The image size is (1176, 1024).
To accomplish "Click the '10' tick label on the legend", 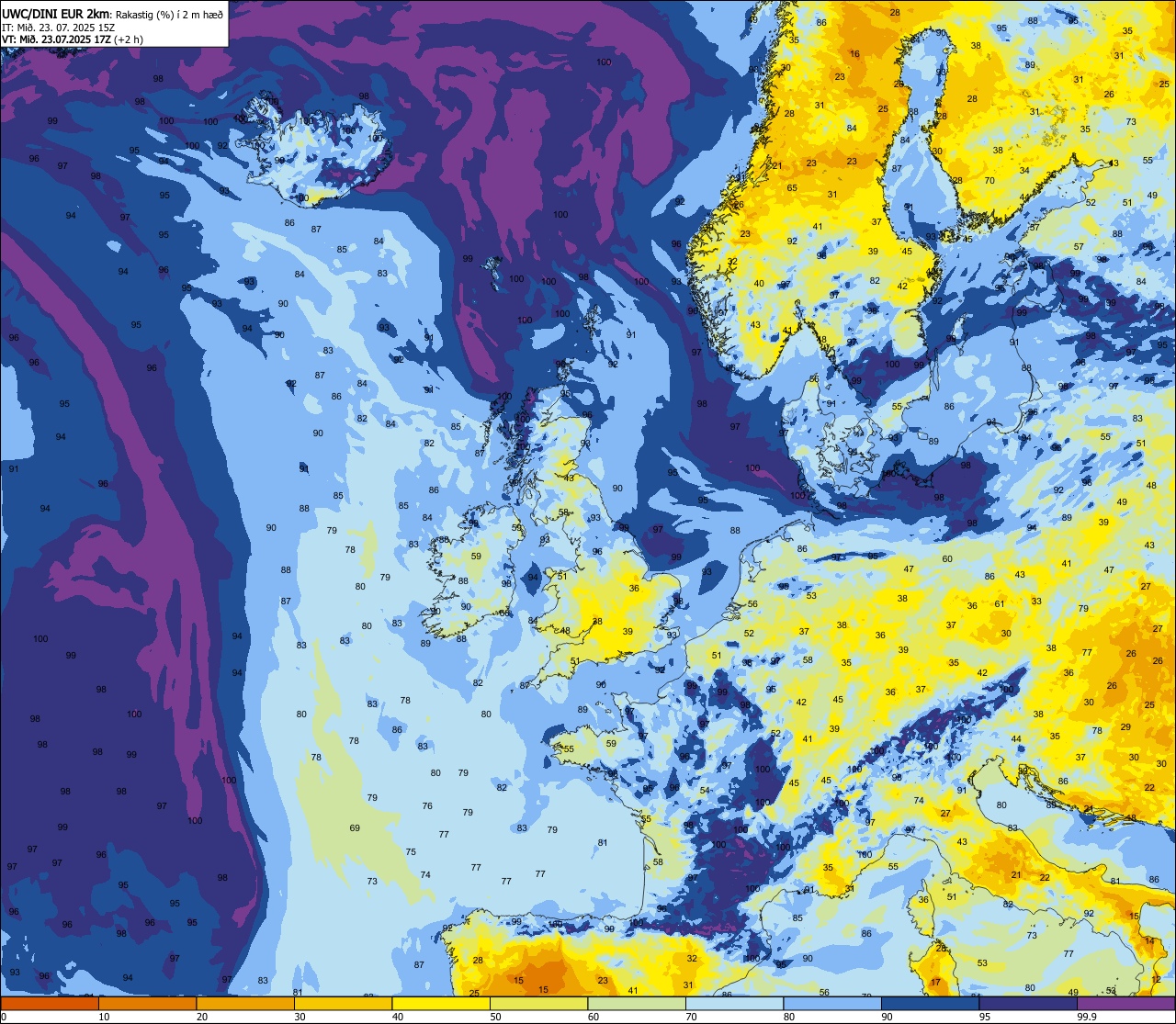I will point(104,1017).
